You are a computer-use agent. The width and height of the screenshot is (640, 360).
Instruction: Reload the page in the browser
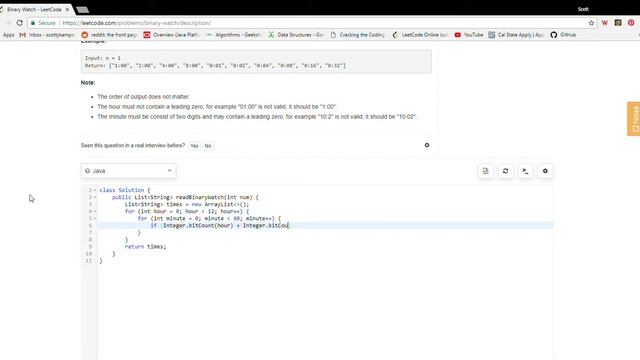click(x=20, y=23)
